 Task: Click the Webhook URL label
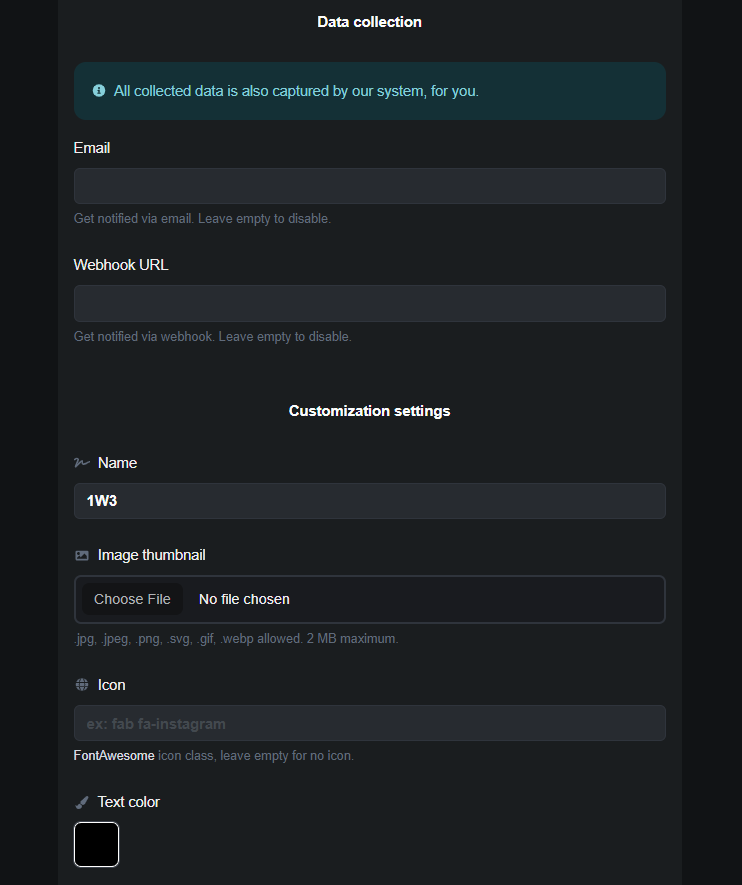point(121,265)
